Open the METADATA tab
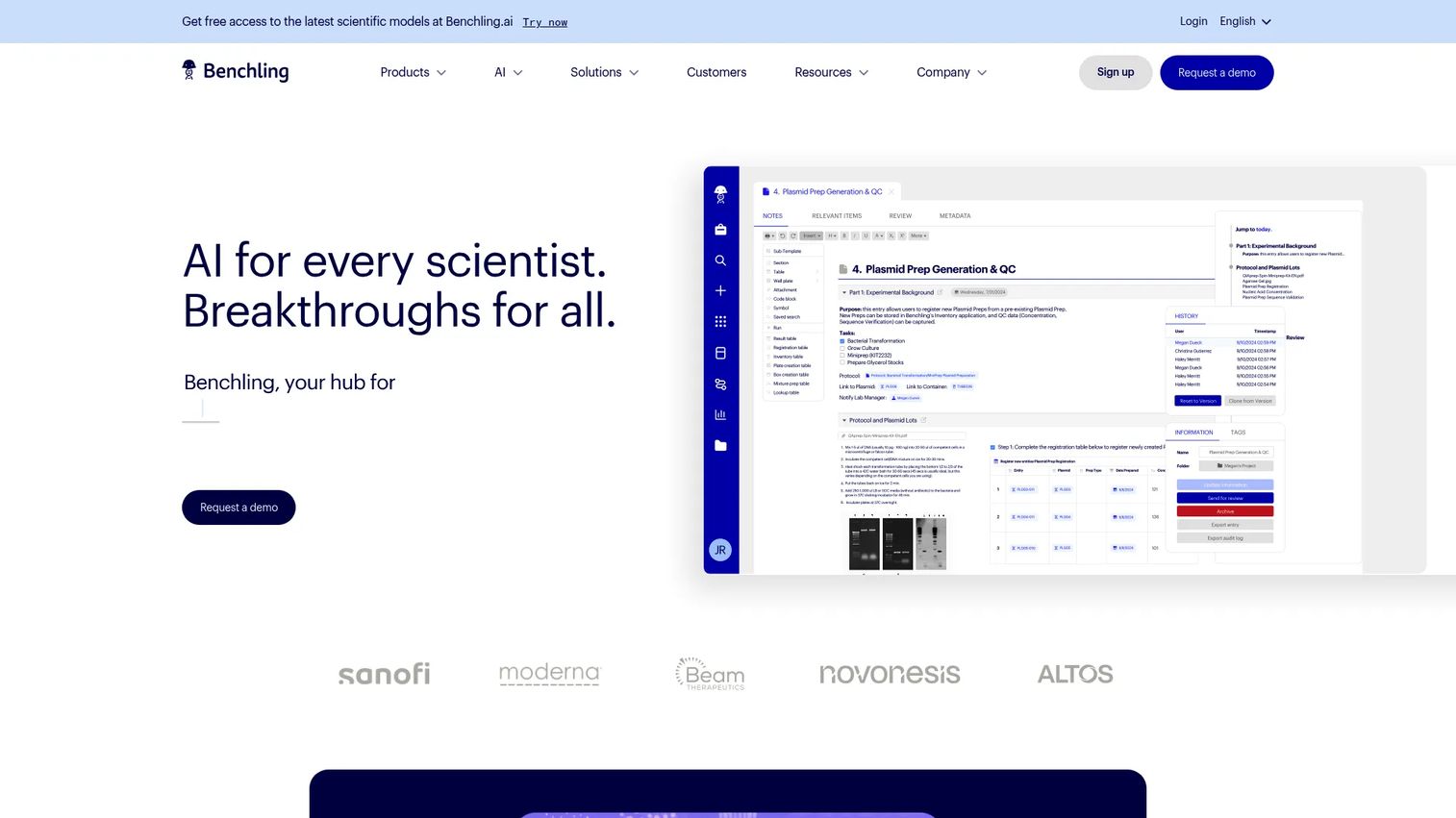 [955, 216]
